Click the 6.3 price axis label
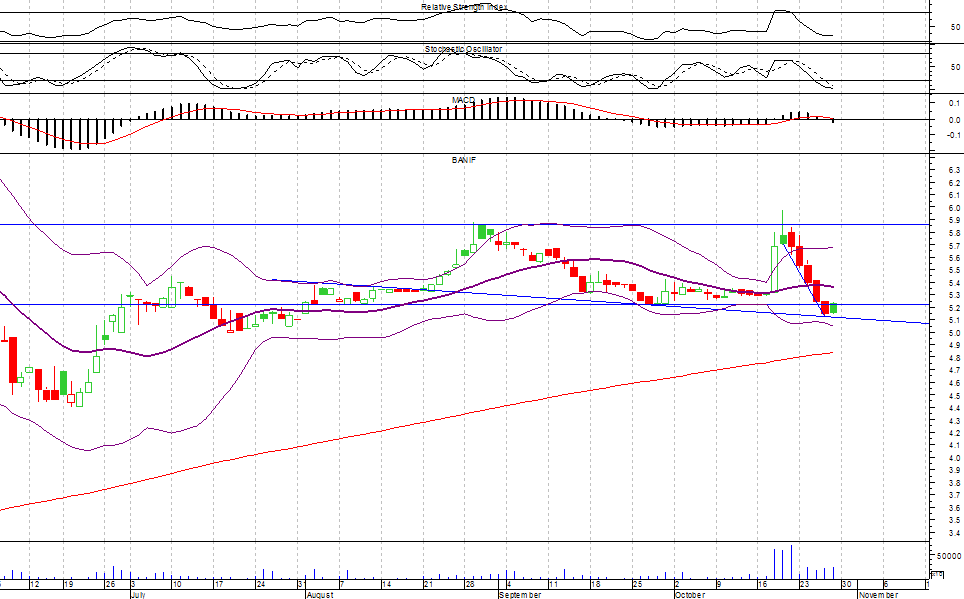The height and width of the screenshot is (599, 964). click(x=954, y=170)
